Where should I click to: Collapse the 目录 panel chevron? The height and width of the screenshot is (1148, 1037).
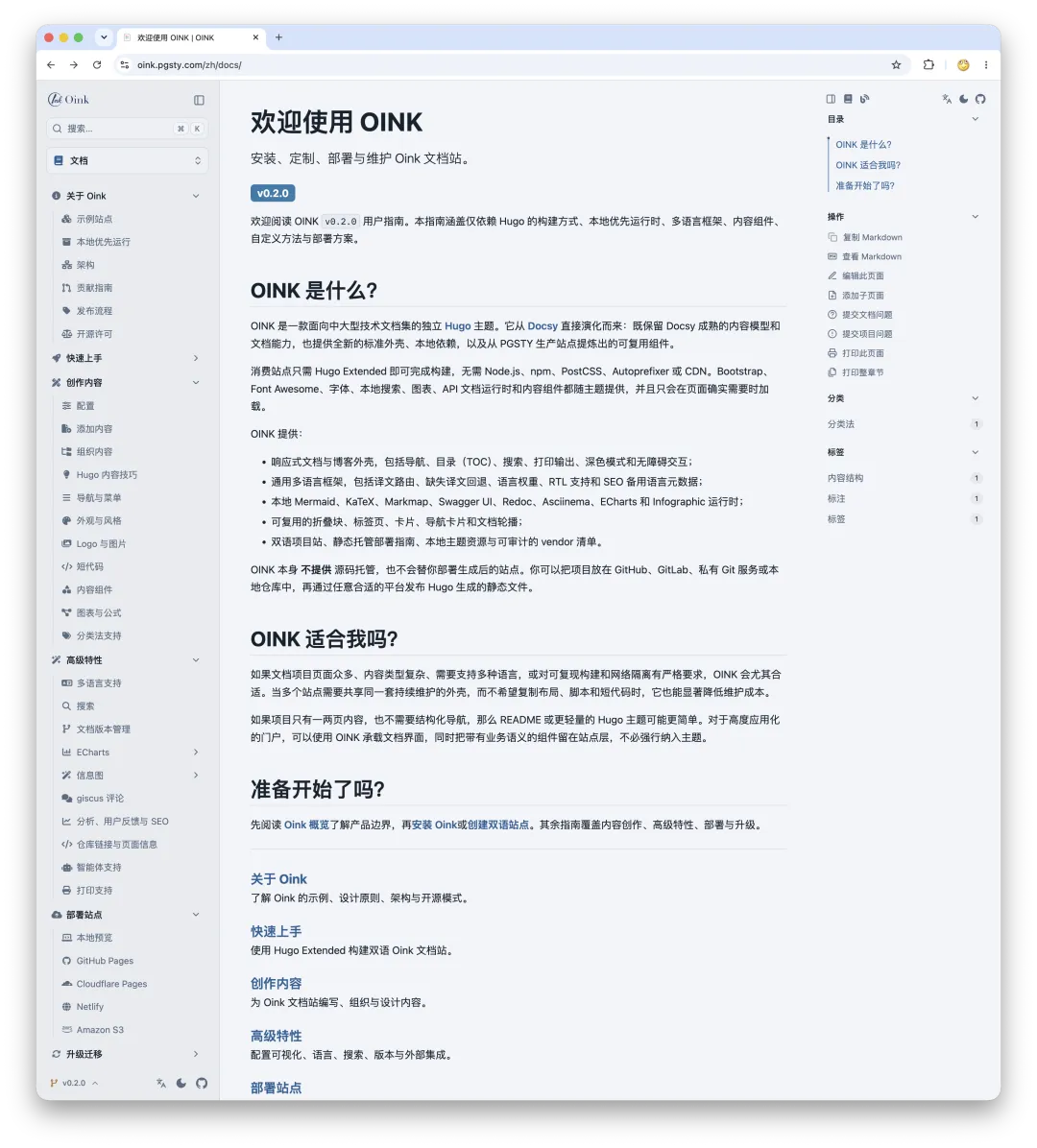point(975,119)
